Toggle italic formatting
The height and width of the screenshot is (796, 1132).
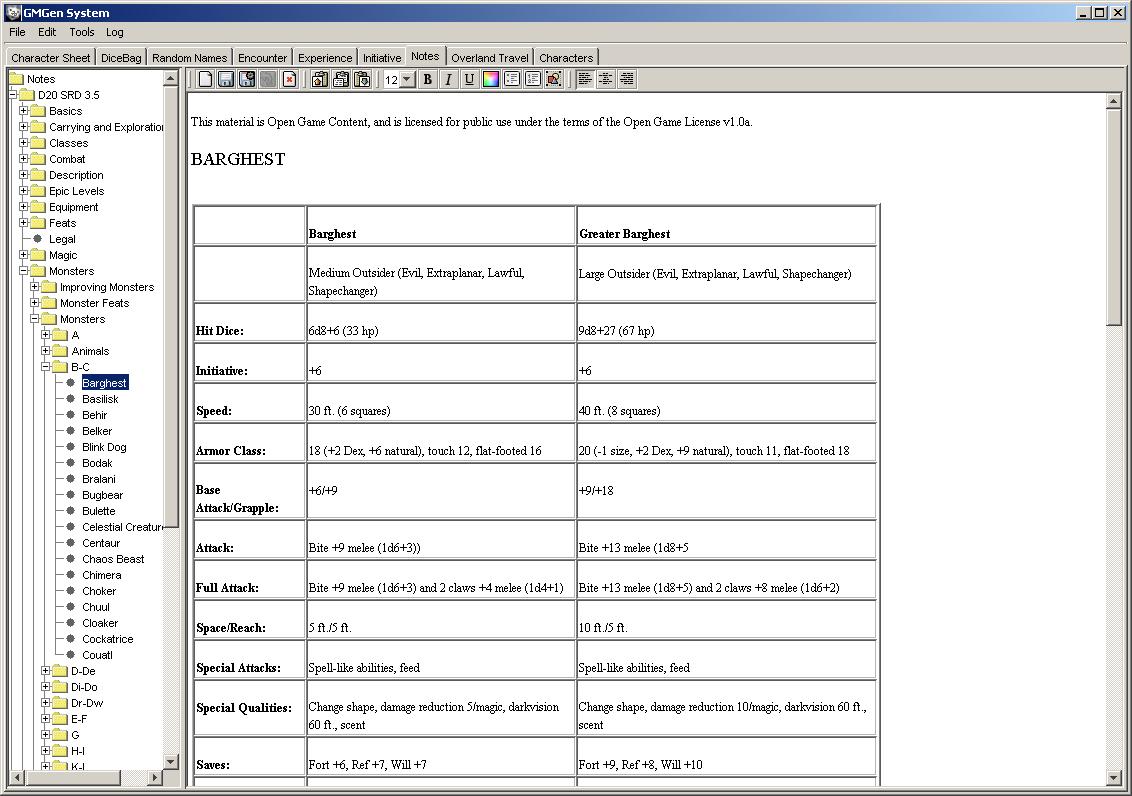coord(448,79)
